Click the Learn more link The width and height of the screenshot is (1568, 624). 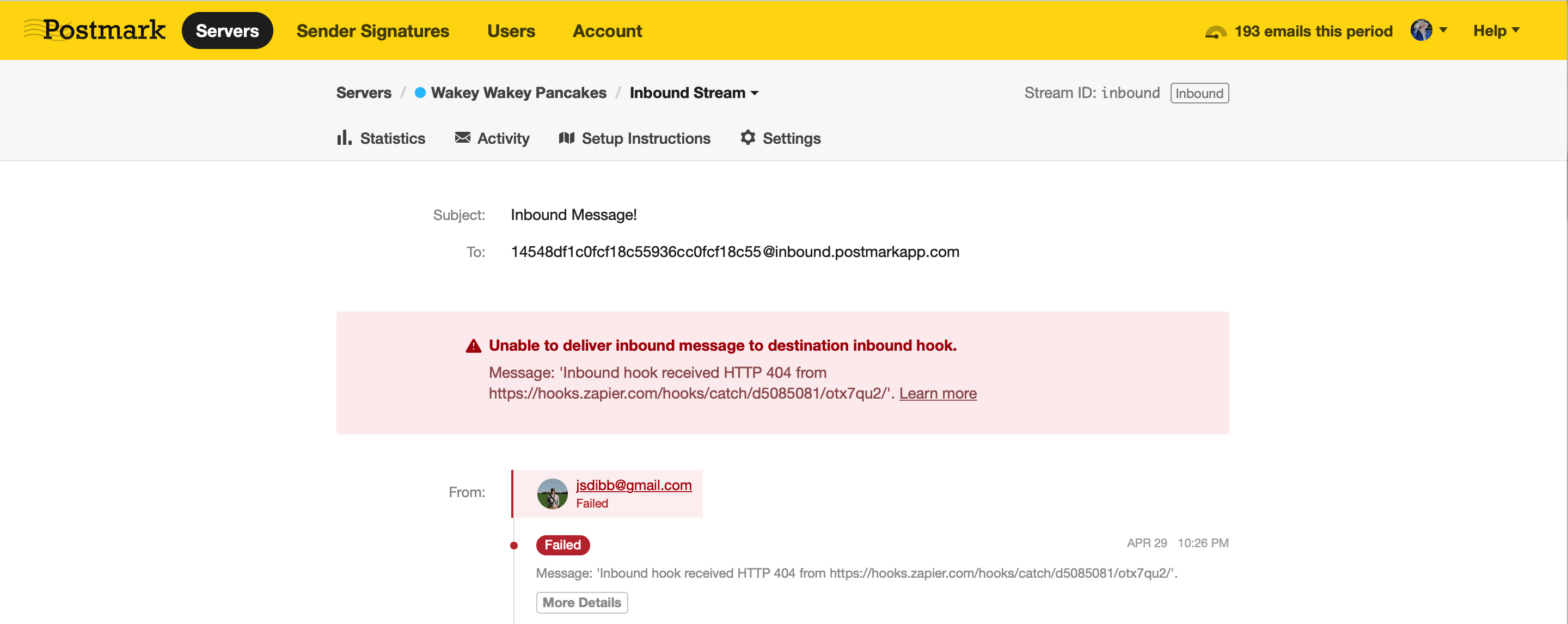click(938, 393)
